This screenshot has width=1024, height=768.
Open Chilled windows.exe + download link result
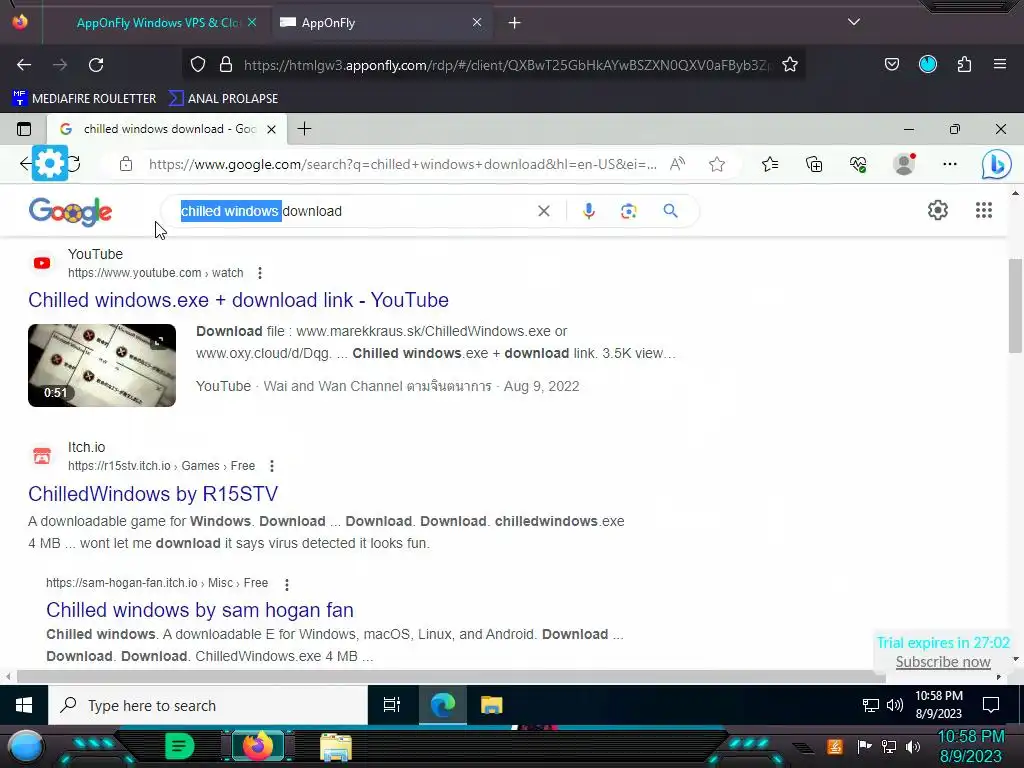(x=238, y=300)
